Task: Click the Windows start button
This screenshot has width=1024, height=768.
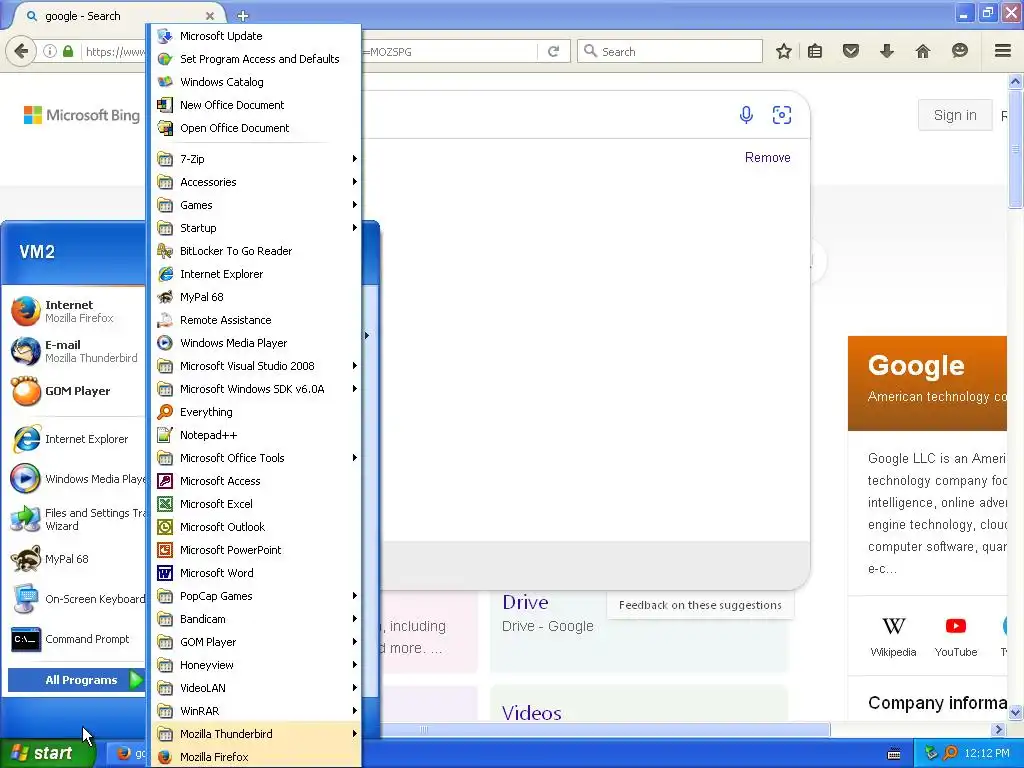Action: point(47,753)
